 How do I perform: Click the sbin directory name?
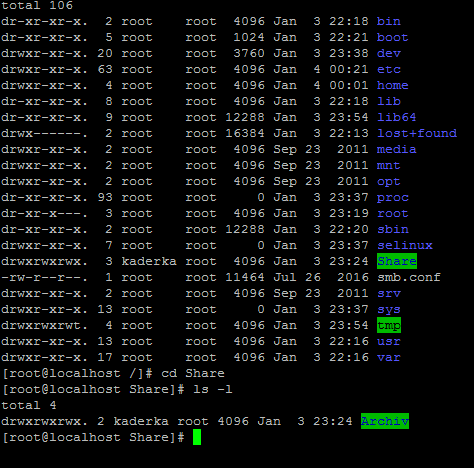[x=393, y=229]
